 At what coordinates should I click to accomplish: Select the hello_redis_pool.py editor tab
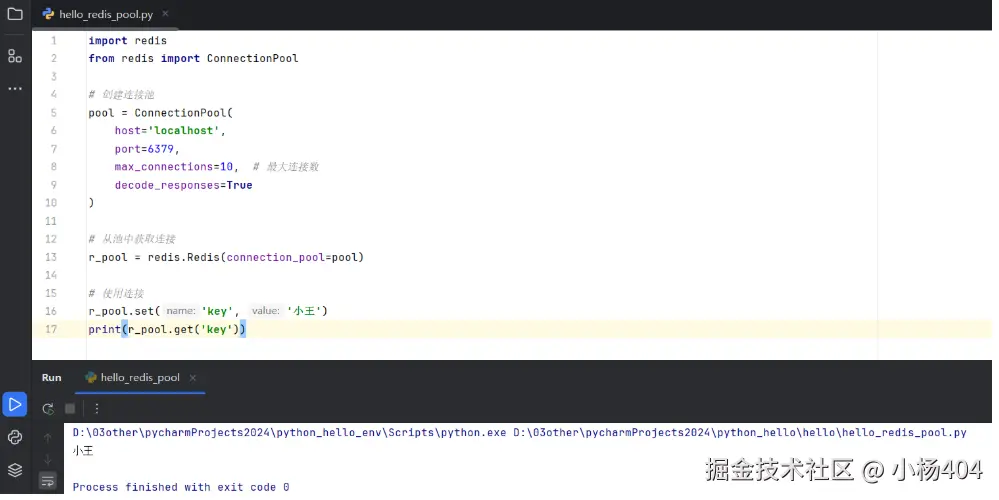[x=99, y=14]
